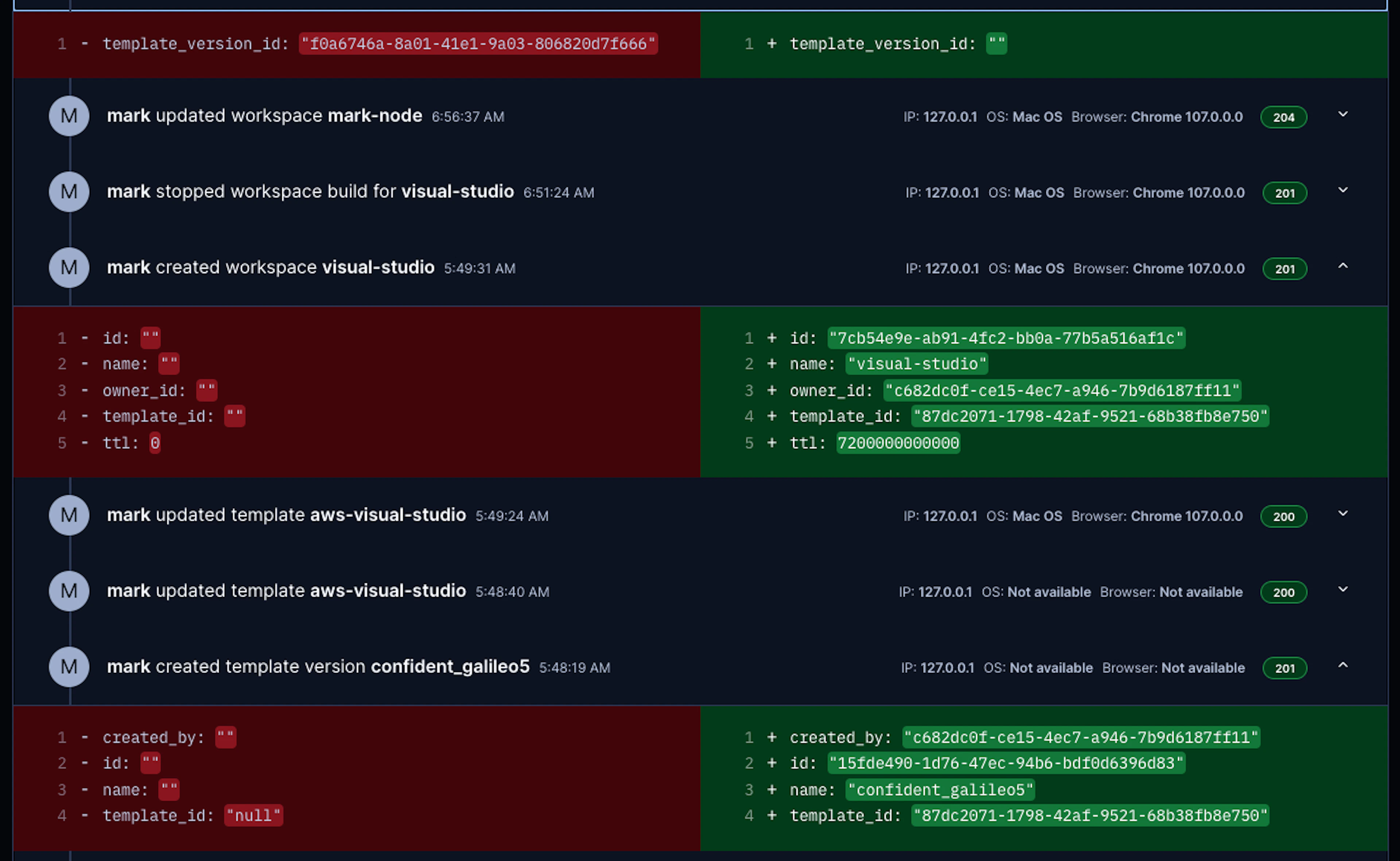Click removed template_version_id value "f0a6746a-8a01-41e1-9a03-806820d7f666"

478,44
